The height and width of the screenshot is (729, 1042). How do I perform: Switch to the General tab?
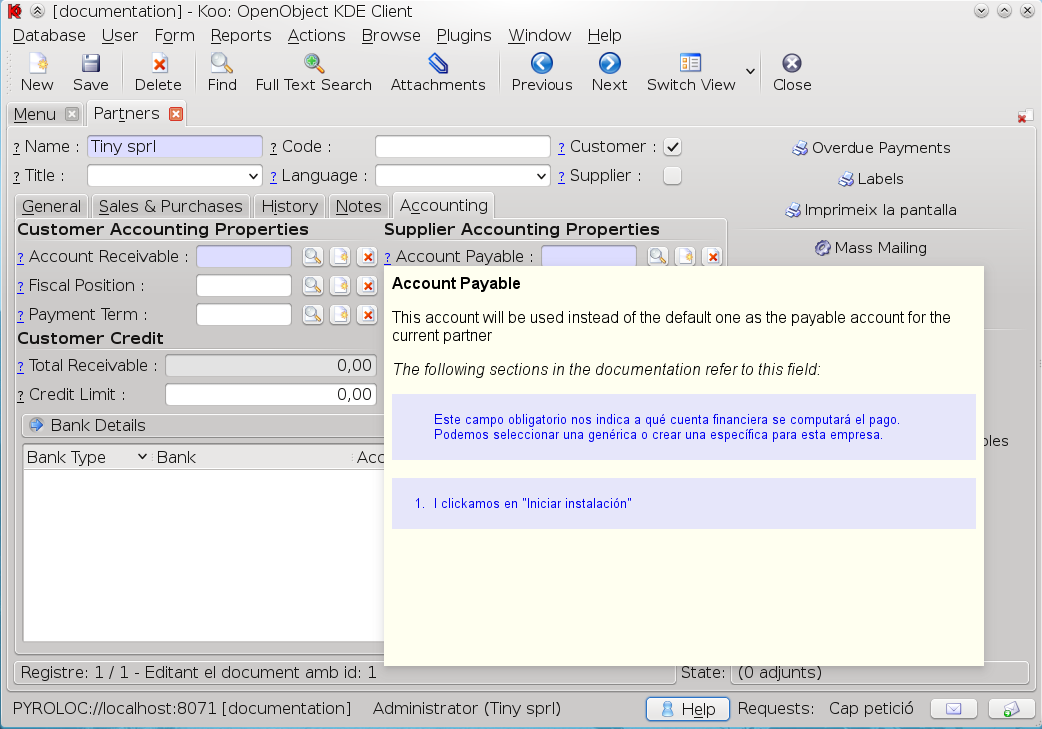(51, 207)
